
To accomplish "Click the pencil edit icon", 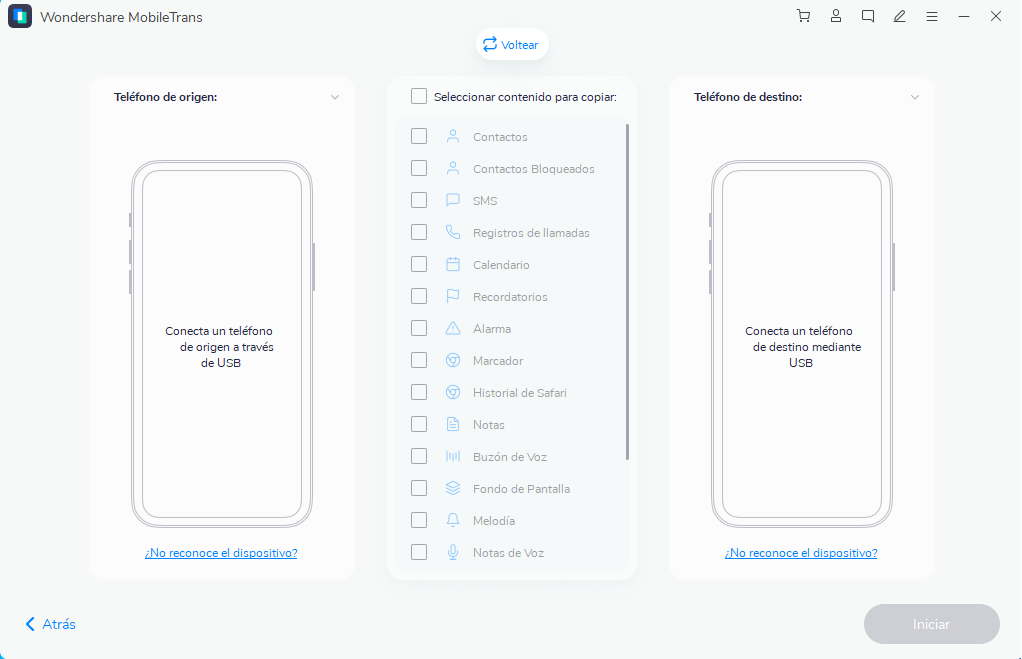I will tap(900, 16).
